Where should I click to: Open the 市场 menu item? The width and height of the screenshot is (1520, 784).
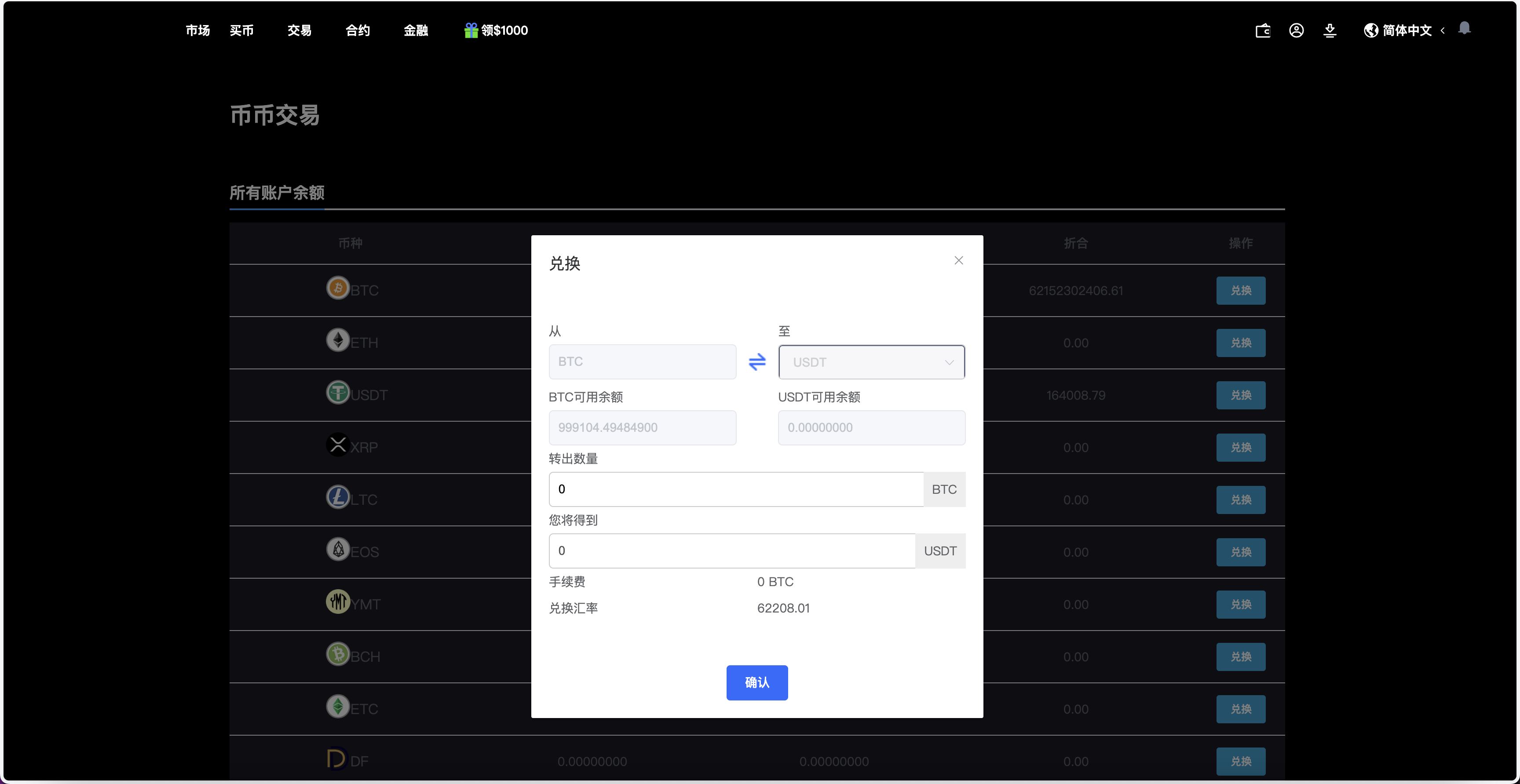(x=197, y=30)
